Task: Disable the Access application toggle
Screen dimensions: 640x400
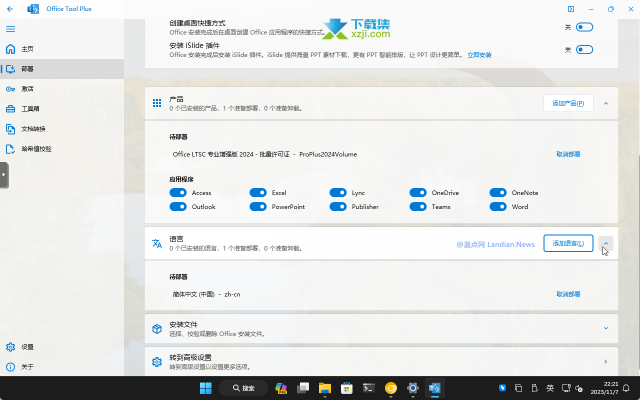Action: pyautogui.click(x=178, y=193)
